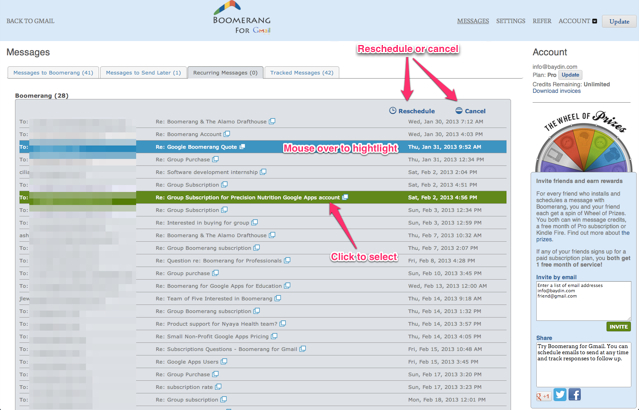
Task: Open the REFER menu item
Action: click(x=542, y=21)
